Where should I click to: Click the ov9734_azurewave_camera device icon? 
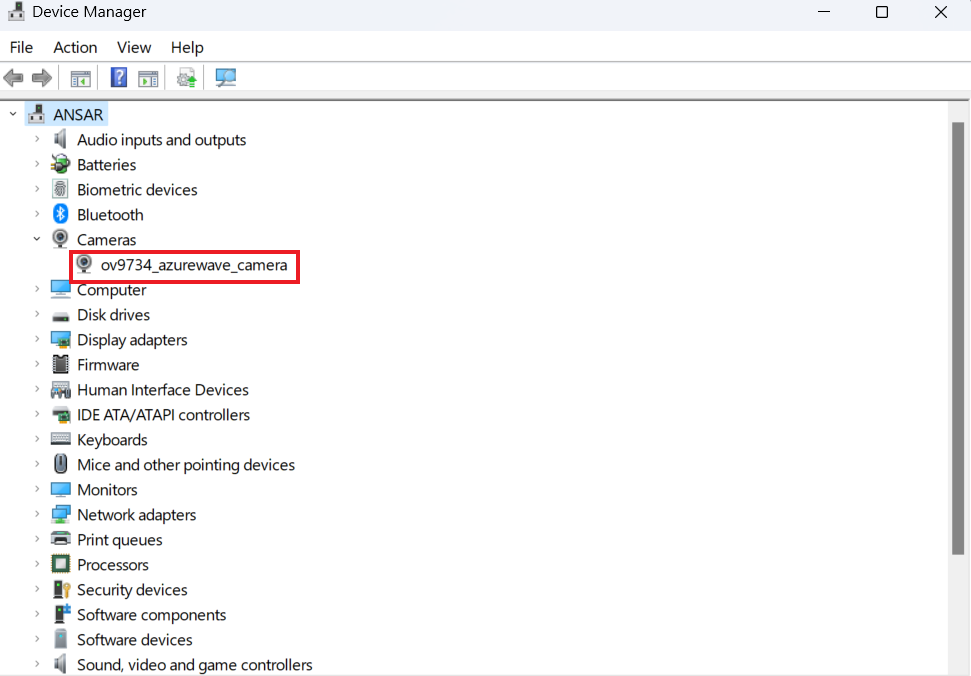(x=84, y=264)
